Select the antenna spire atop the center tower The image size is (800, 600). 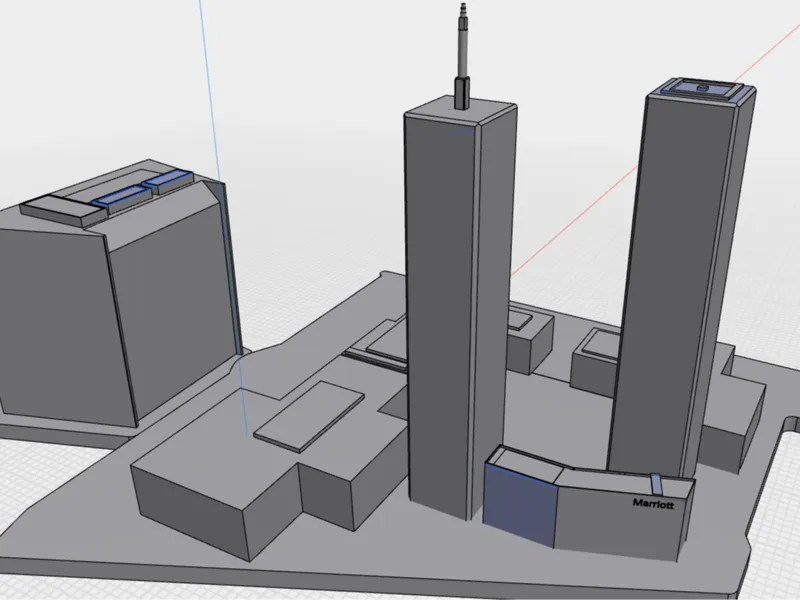[x=463, y=56]
